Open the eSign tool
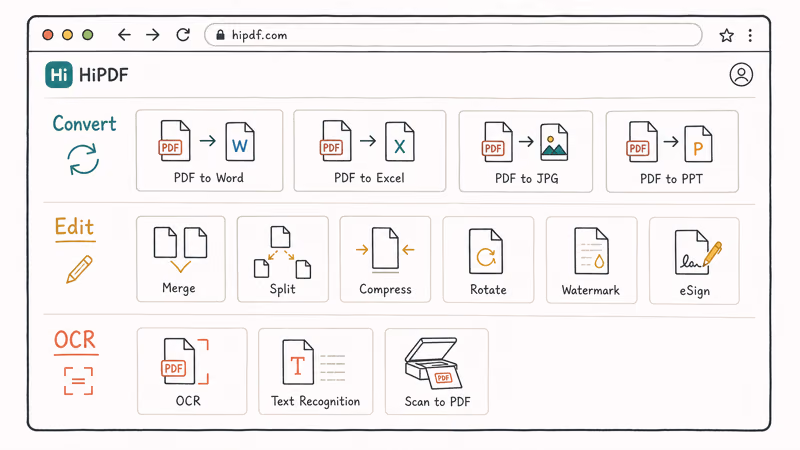This screenshot has height=450, width=800. [694, 261]
